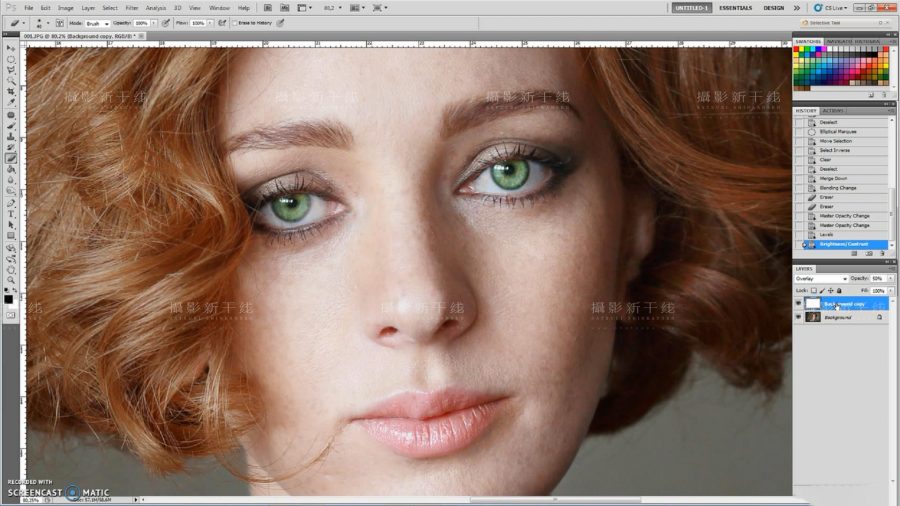900x506 pixels.
Task: Select the Zoom tool in the toolbox
Action: [11, 280]
